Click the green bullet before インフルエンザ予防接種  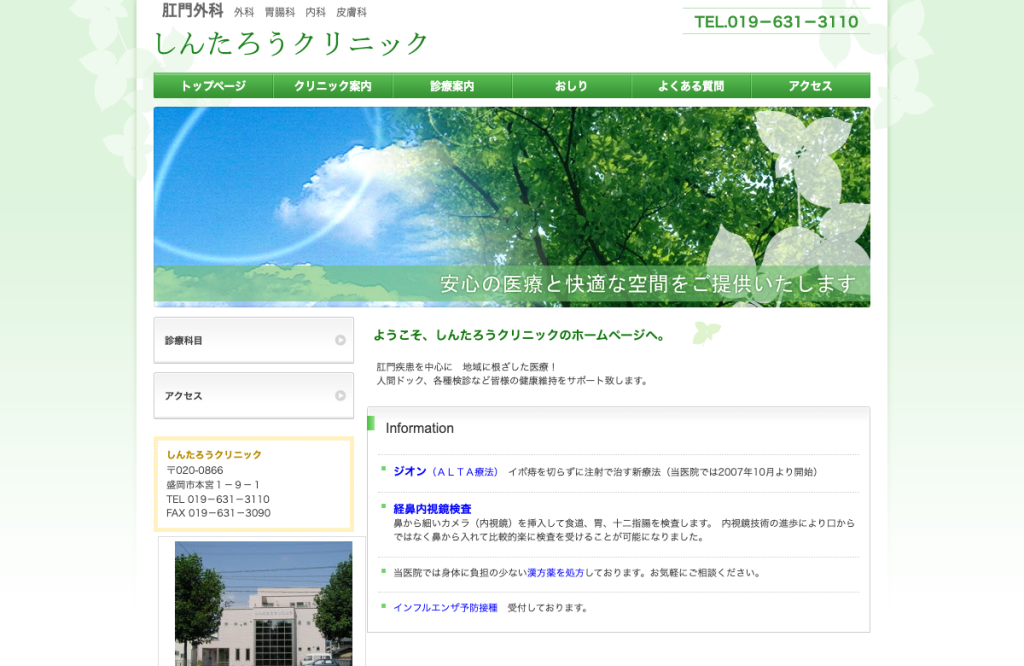point(383,606)
